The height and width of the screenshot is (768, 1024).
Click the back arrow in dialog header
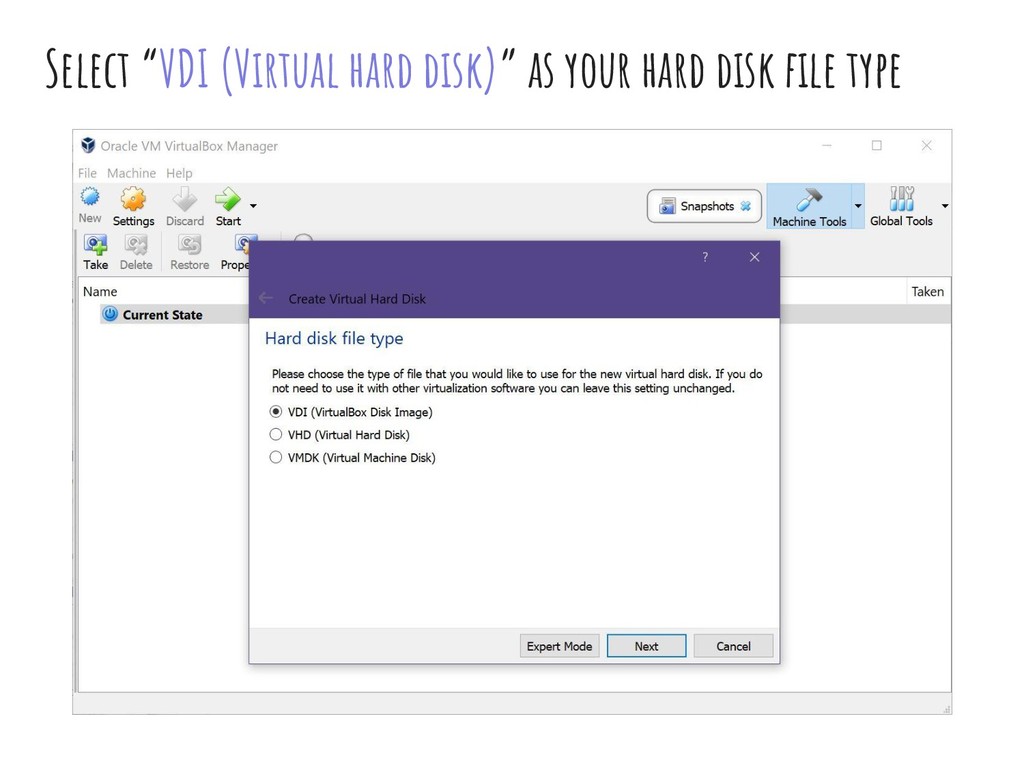tap(266, 298)
